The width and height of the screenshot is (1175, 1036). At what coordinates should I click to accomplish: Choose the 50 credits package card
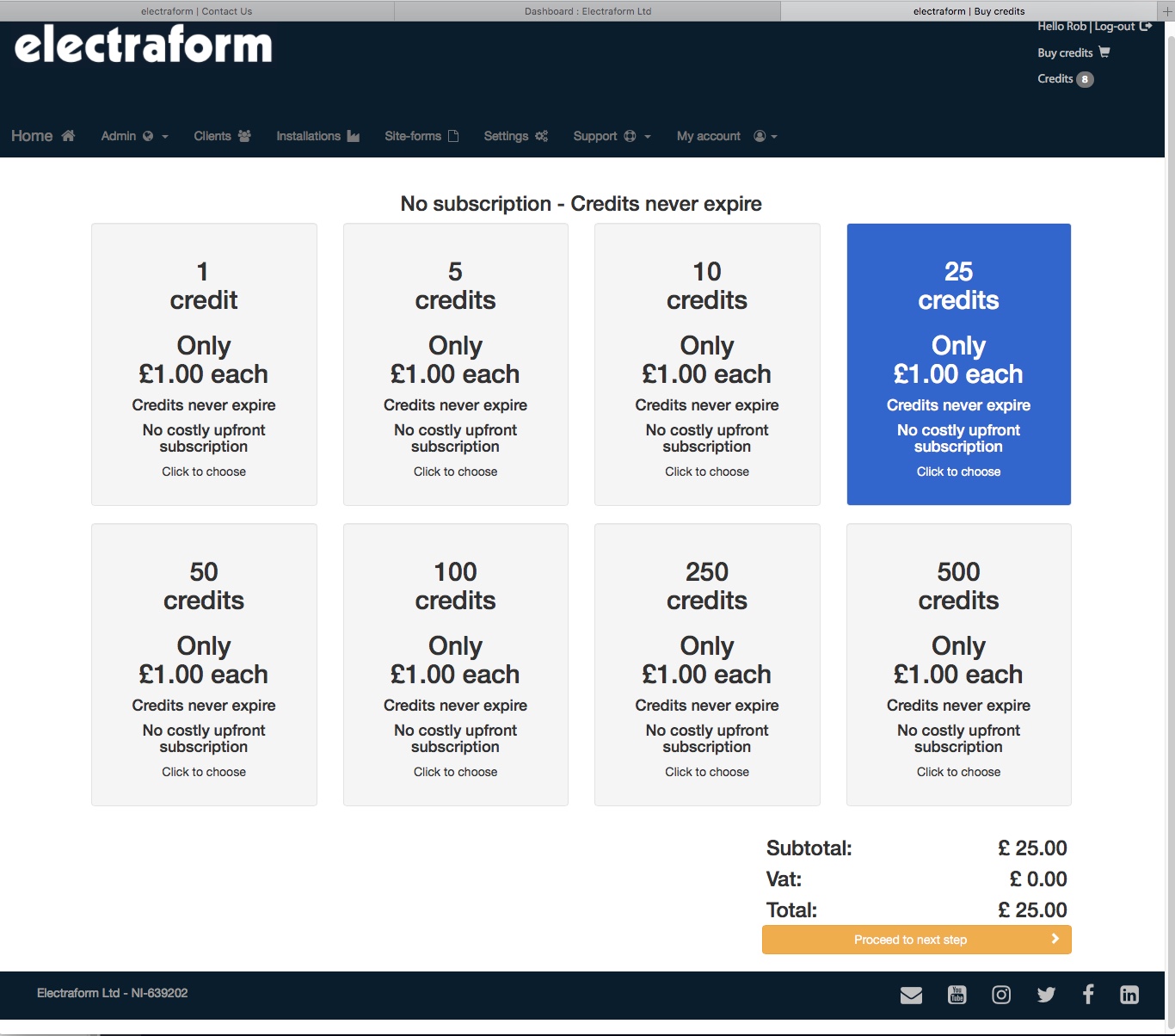[x=204, y=664]
